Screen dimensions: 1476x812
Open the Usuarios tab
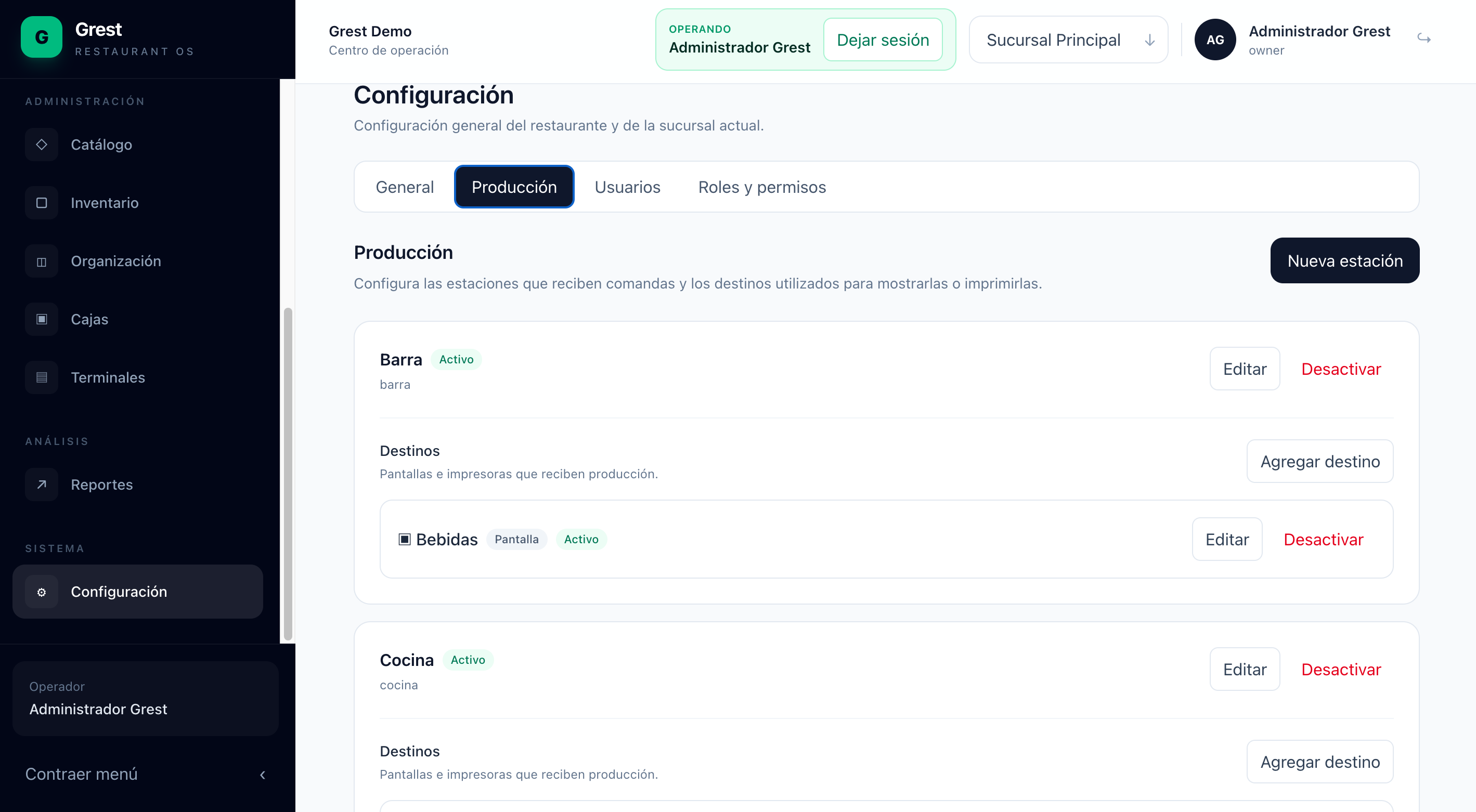click(627, 187)
